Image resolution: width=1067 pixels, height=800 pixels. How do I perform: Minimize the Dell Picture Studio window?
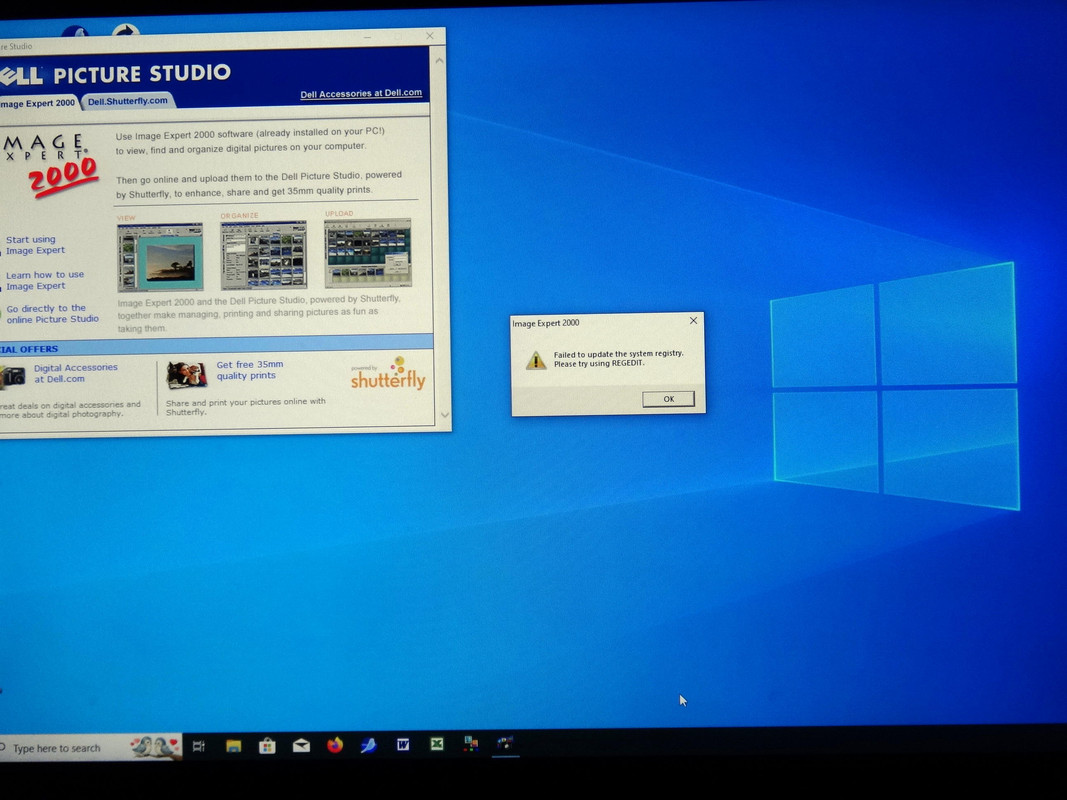pos(367,37)
